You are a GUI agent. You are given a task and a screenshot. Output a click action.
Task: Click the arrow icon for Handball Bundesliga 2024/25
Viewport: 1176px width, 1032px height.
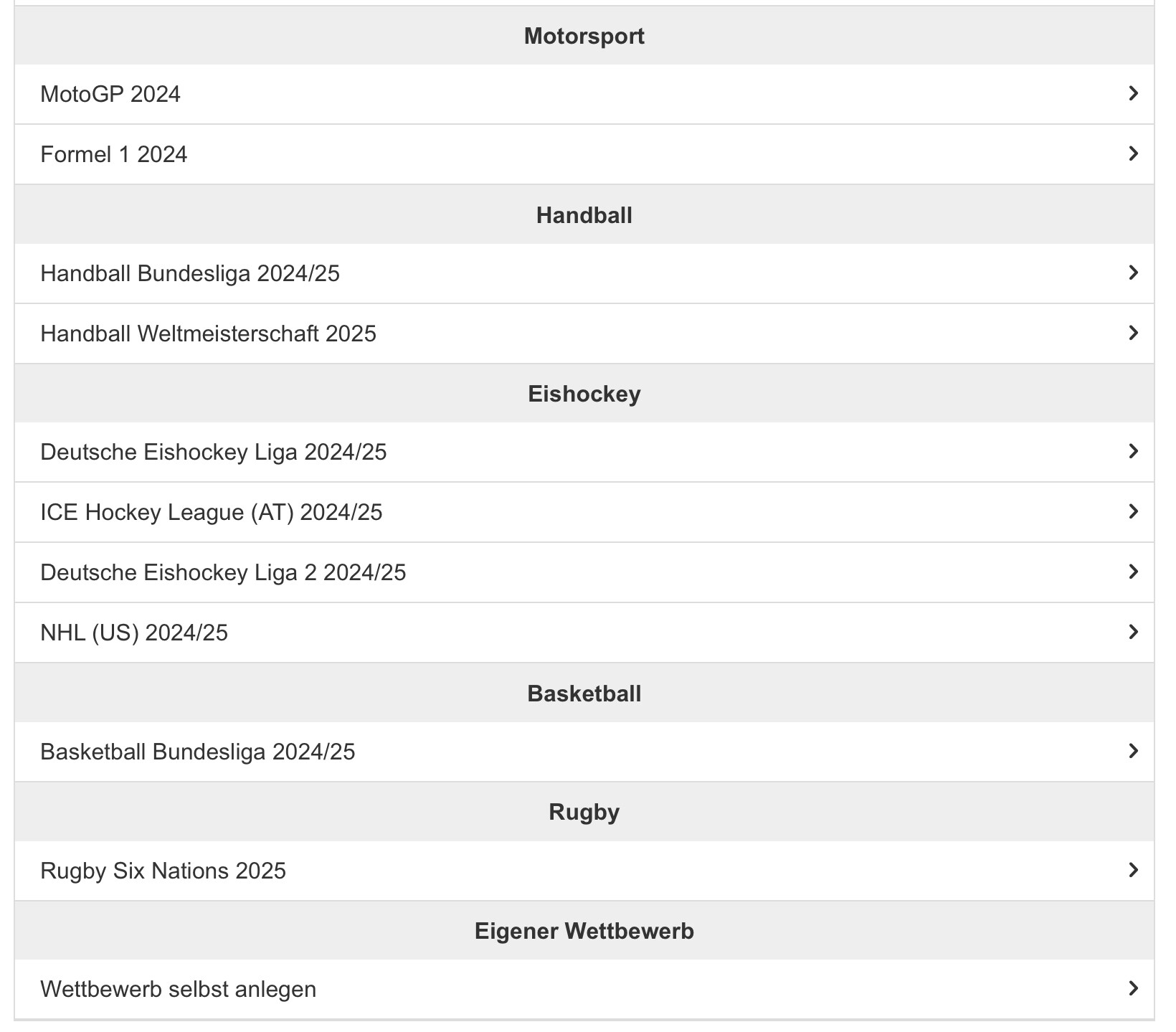click(x=1133, y=273)
